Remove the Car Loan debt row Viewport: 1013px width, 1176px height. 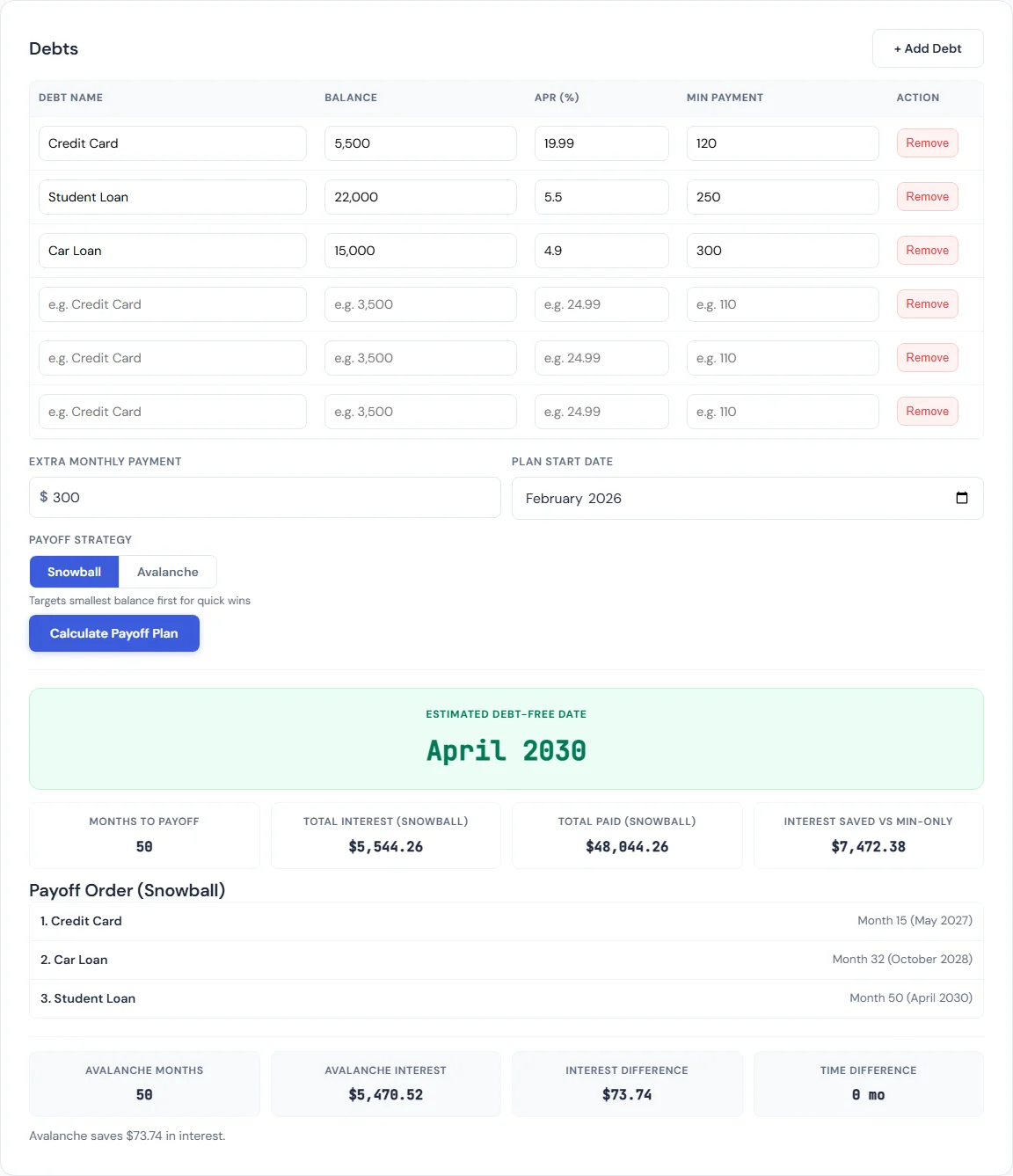click(927, 250)
